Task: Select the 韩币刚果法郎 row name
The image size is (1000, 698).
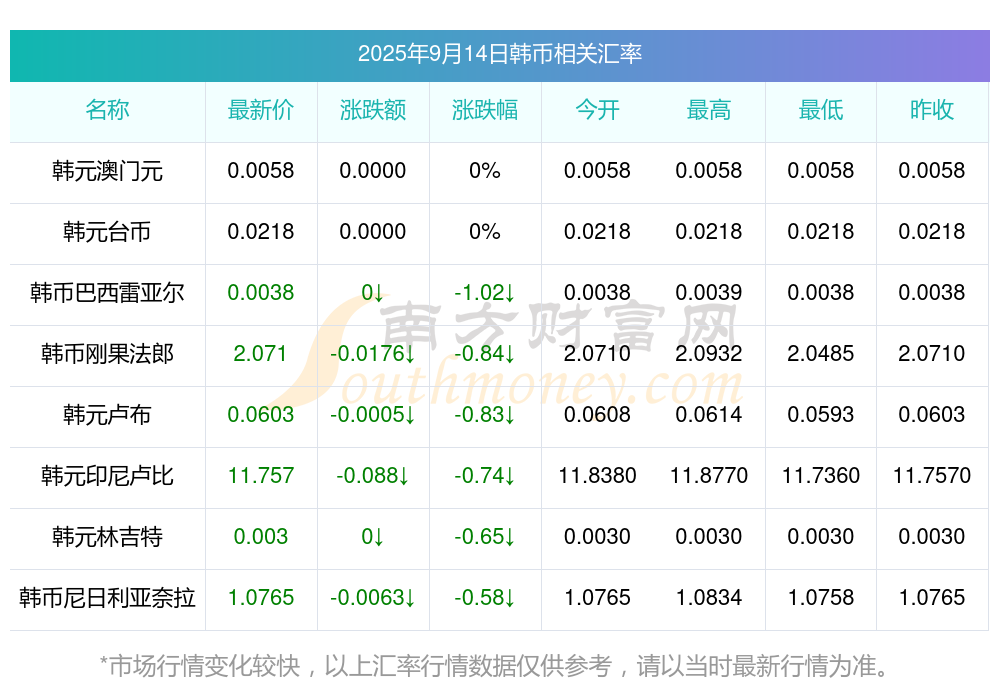Action: coord(107,353)
